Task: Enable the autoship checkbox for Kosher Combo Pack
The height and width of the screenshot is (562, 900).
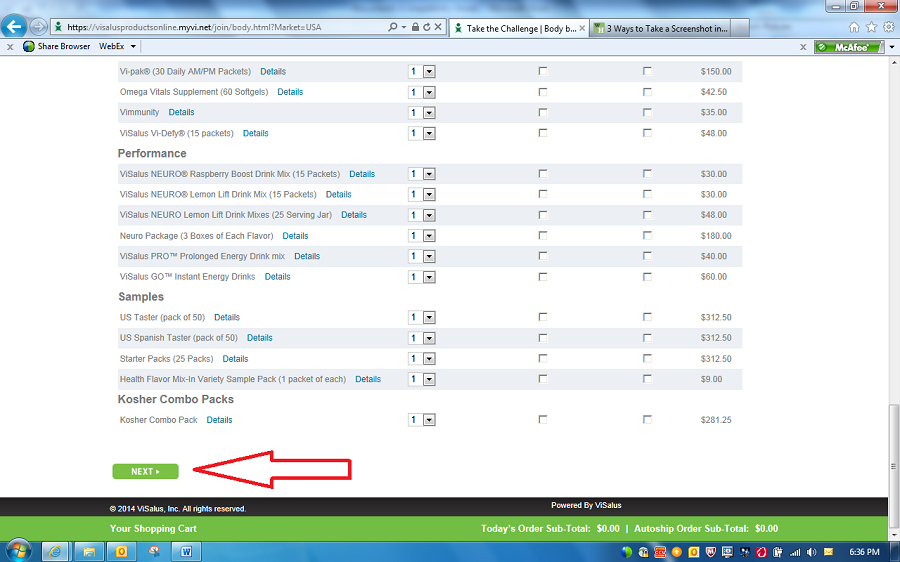Action: 648,420
